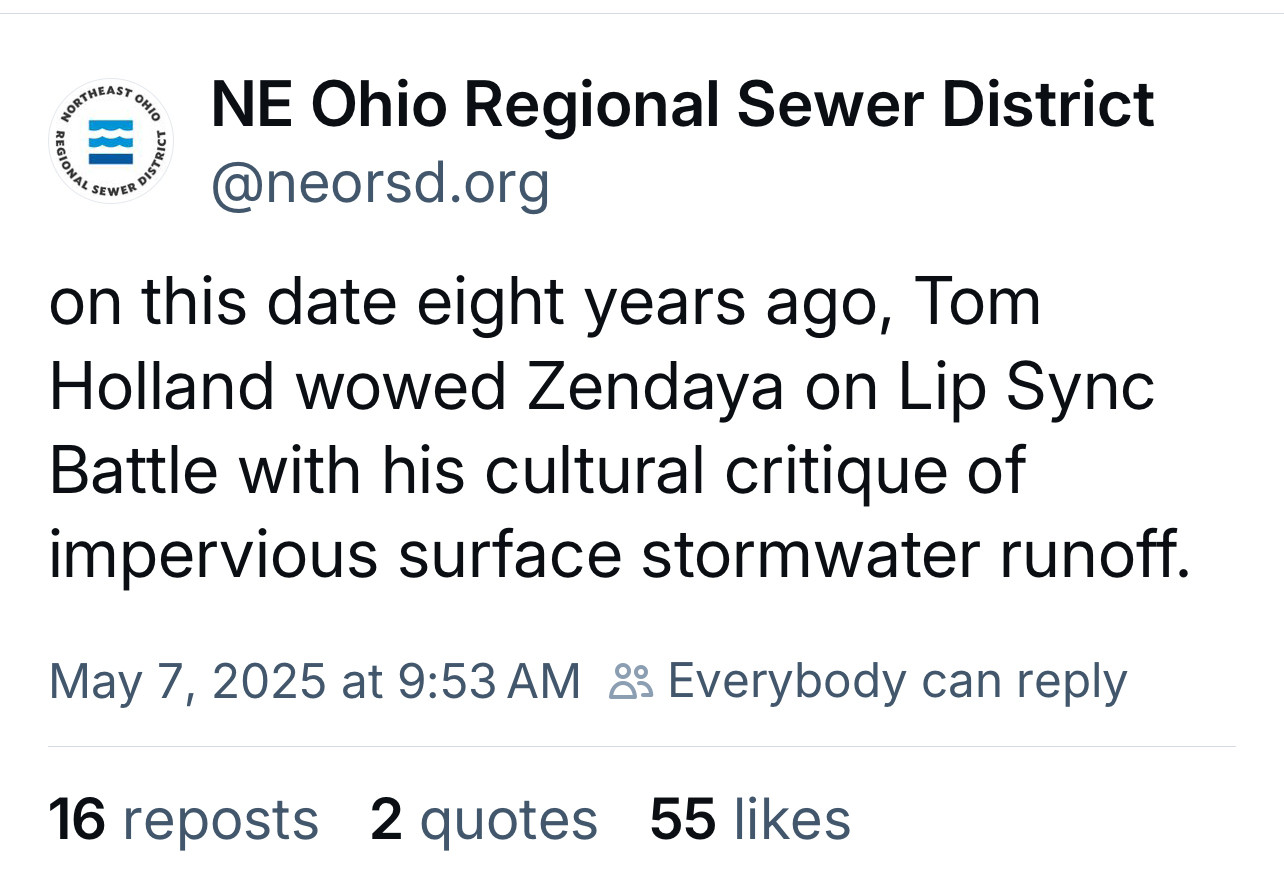Click the phrase eight years ago in the post
Image resolution: width=1284 pixels, height=880 pixels.
(x=644, y=303)
